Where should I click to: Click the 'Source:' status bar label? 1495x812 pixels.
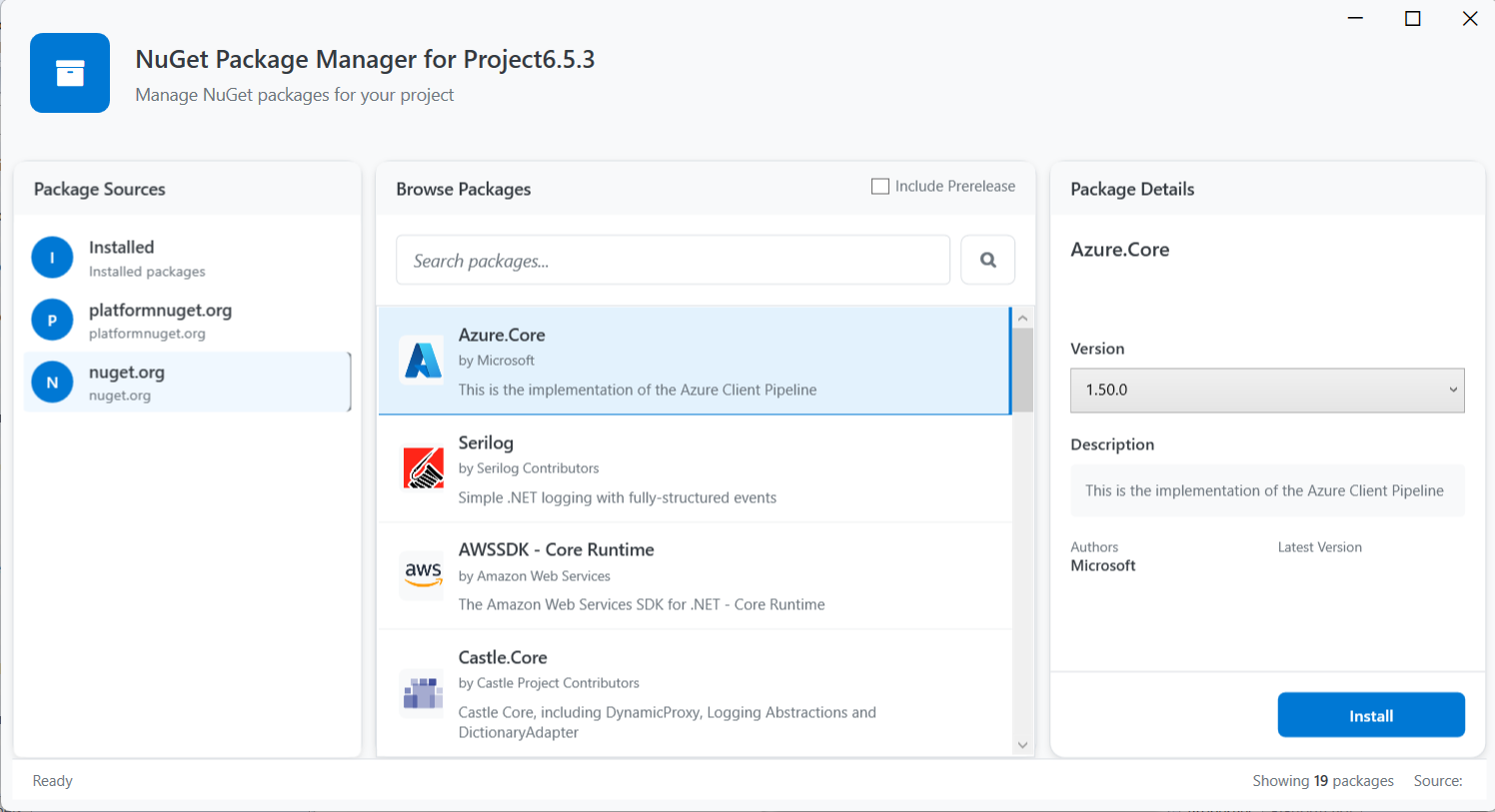click(1438, 781)
